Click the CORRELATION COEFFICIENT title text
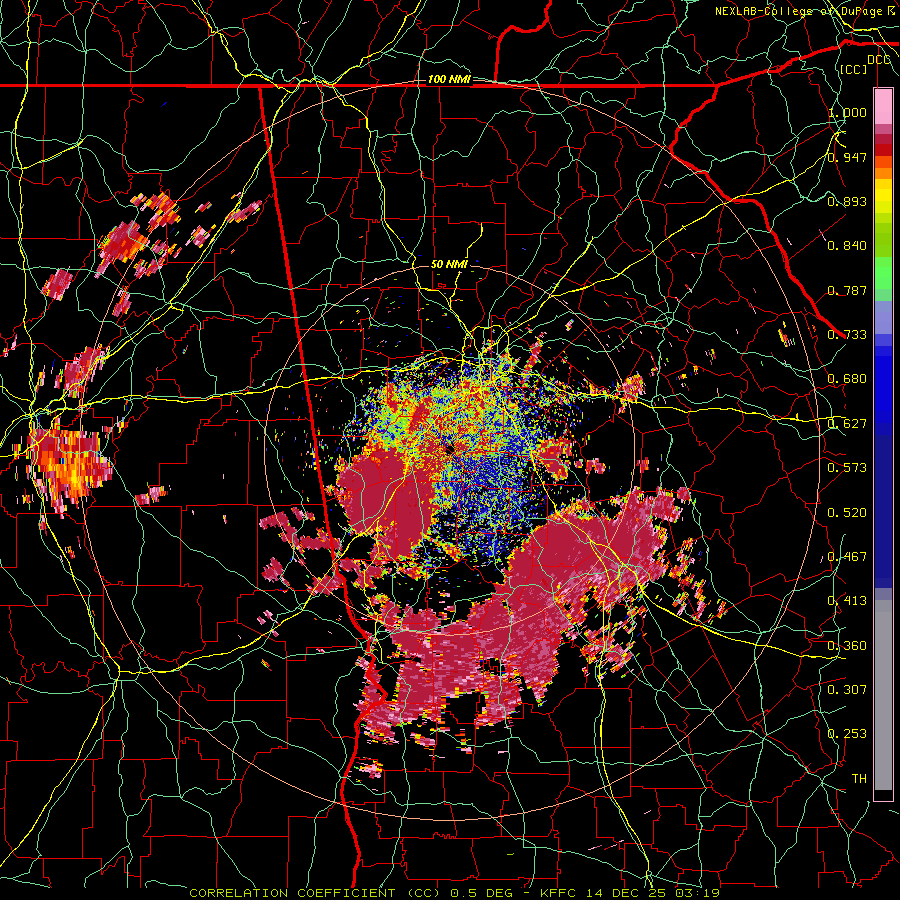Screen dimensions: 900x900 coord(292,893)
